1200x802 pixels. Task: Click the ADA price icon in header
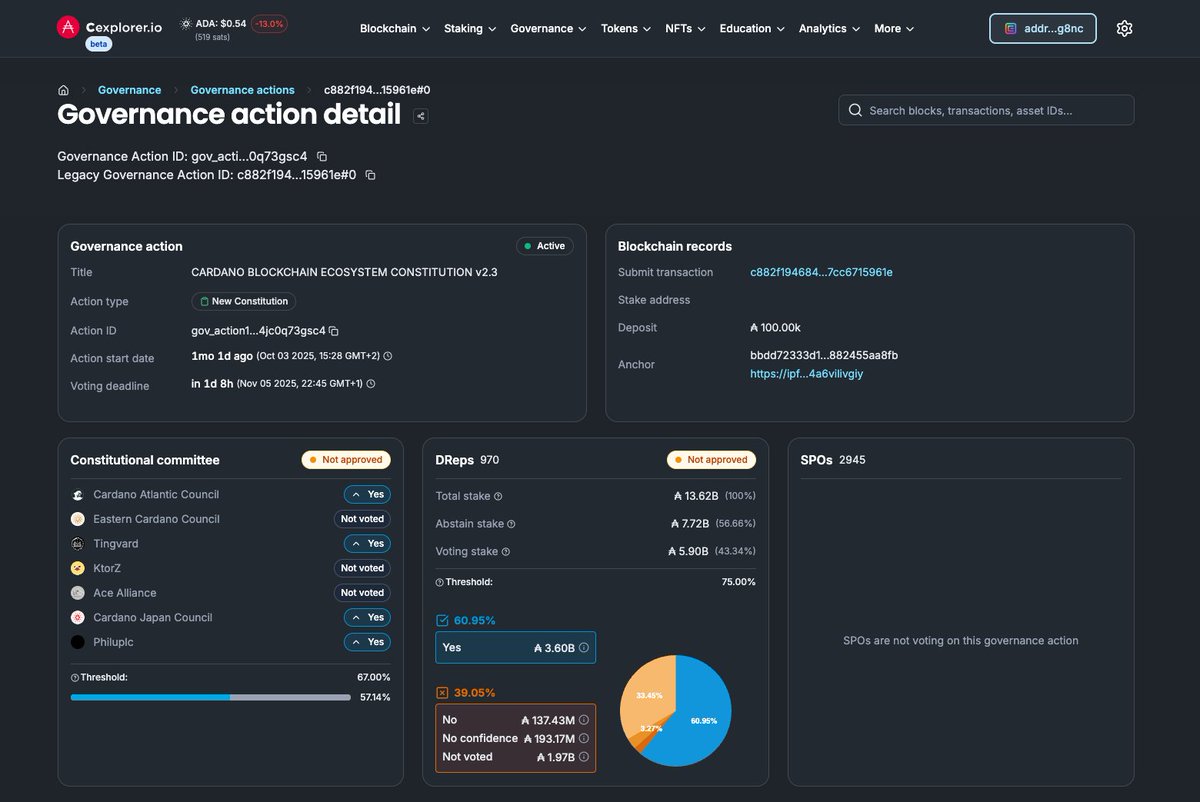[x=186, y=23]
